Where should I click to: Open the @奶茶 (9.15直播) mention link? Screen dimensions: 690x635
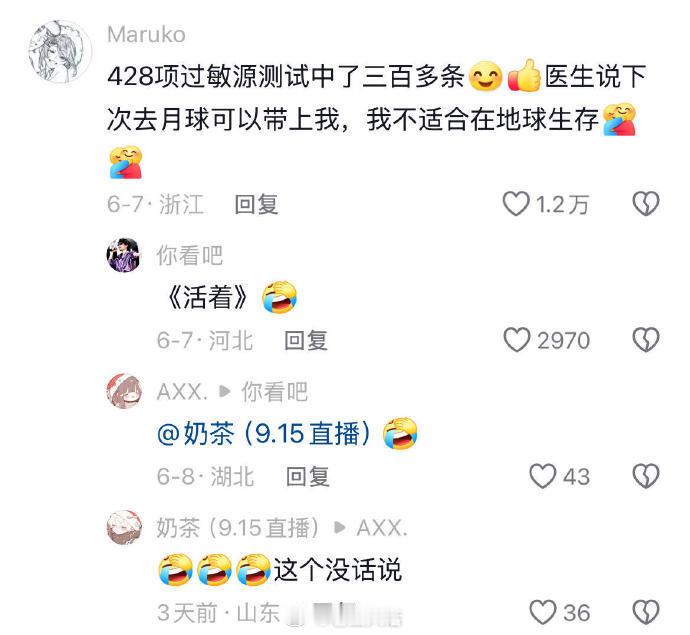(x=264, y=433)
